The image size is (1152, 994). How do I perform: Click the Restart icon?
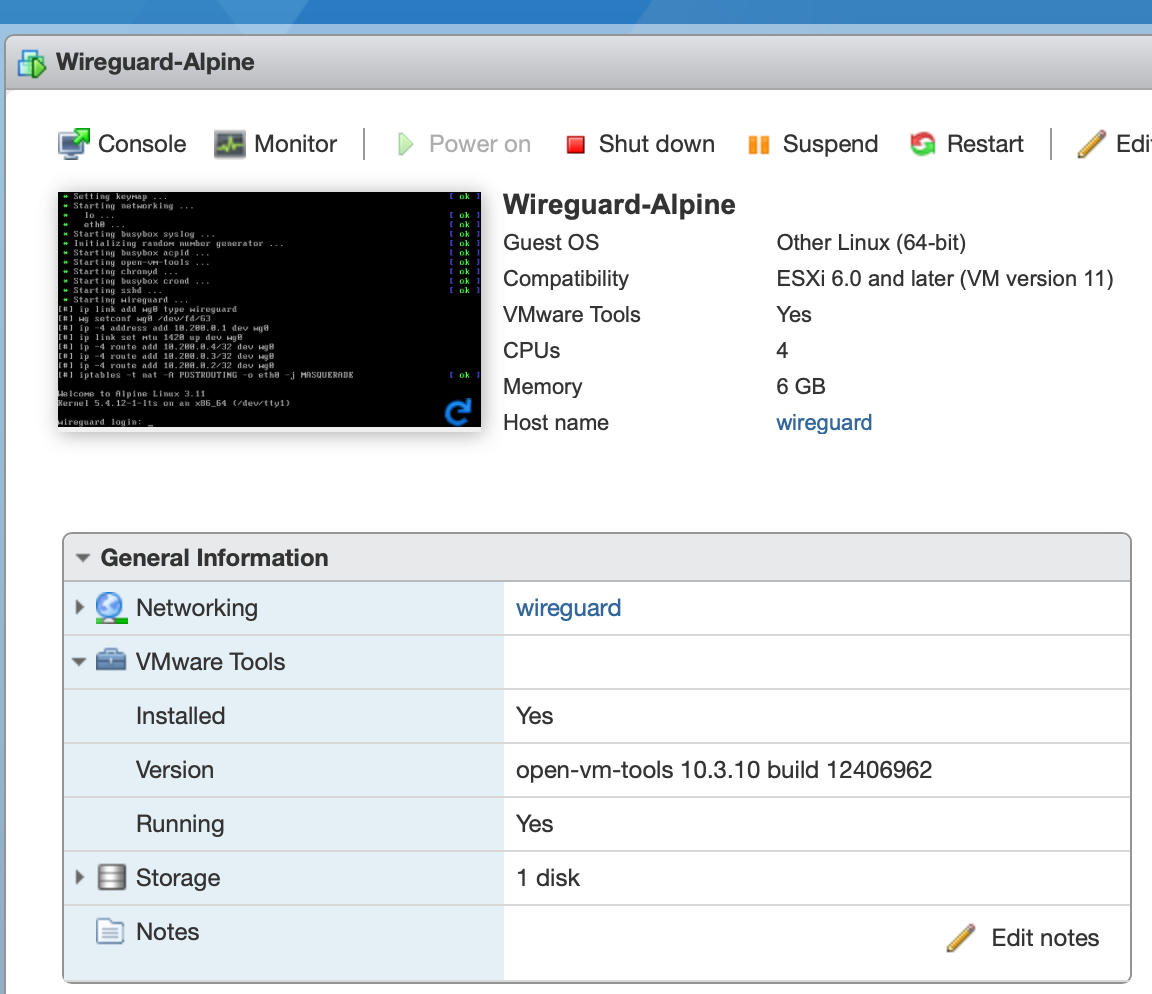(x=923, y=144)
